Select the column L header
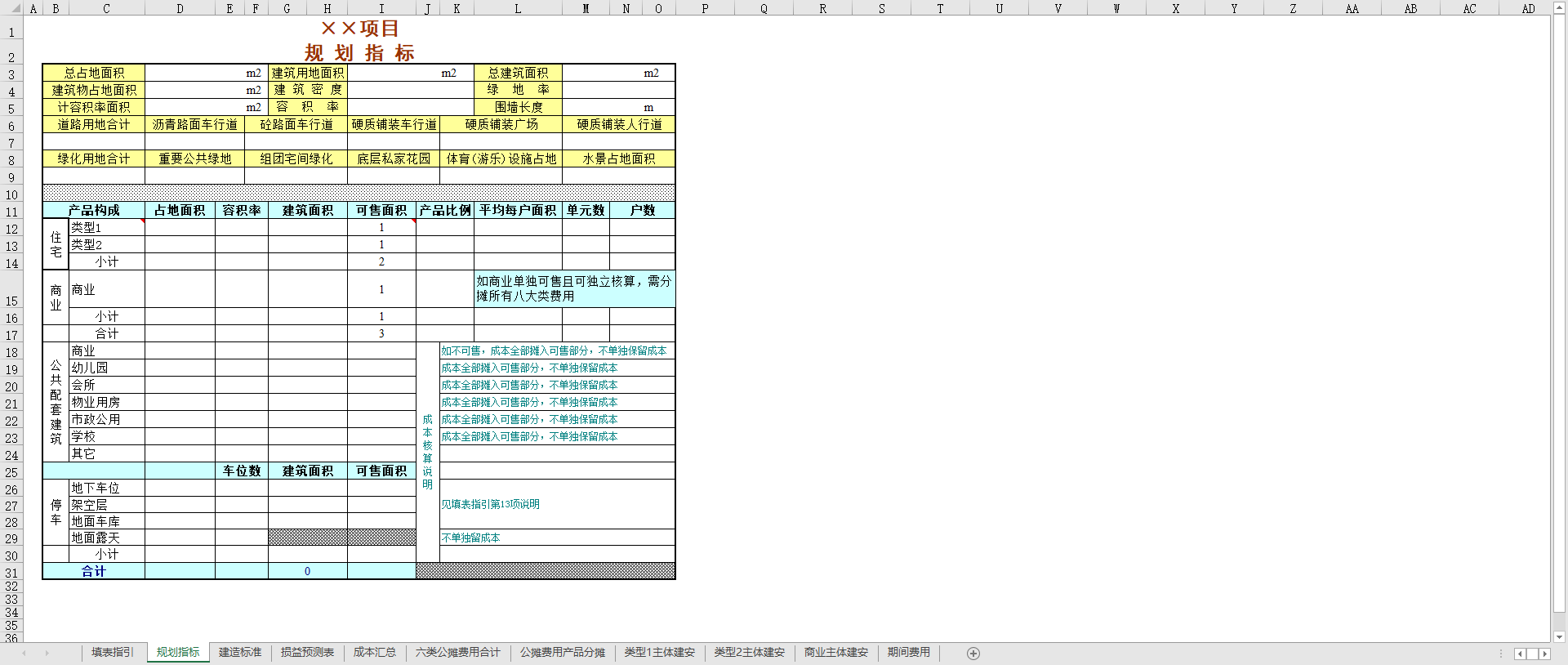Image resolution: width=1568 pixels, height=665 pixels. [x=518, y=8]
